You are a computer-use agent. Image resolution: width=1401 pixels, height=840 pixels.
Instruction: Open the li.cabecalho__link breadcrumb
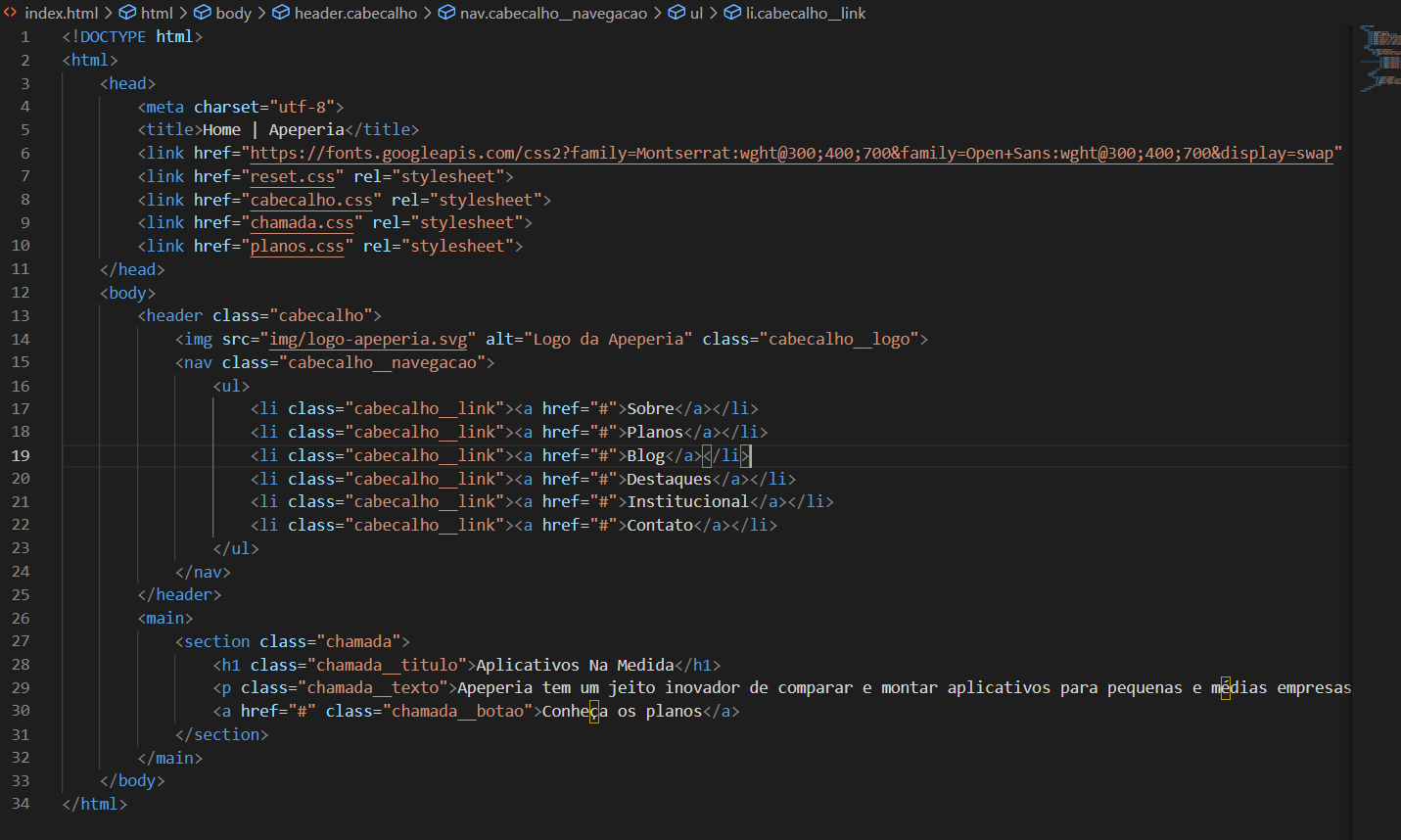[x=795, y=13]
